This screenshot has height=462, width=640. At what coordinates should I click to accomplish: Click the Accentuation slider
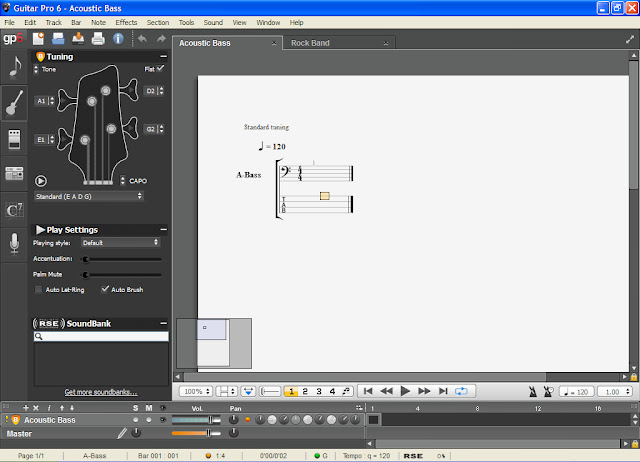click(x=122, y=259)
